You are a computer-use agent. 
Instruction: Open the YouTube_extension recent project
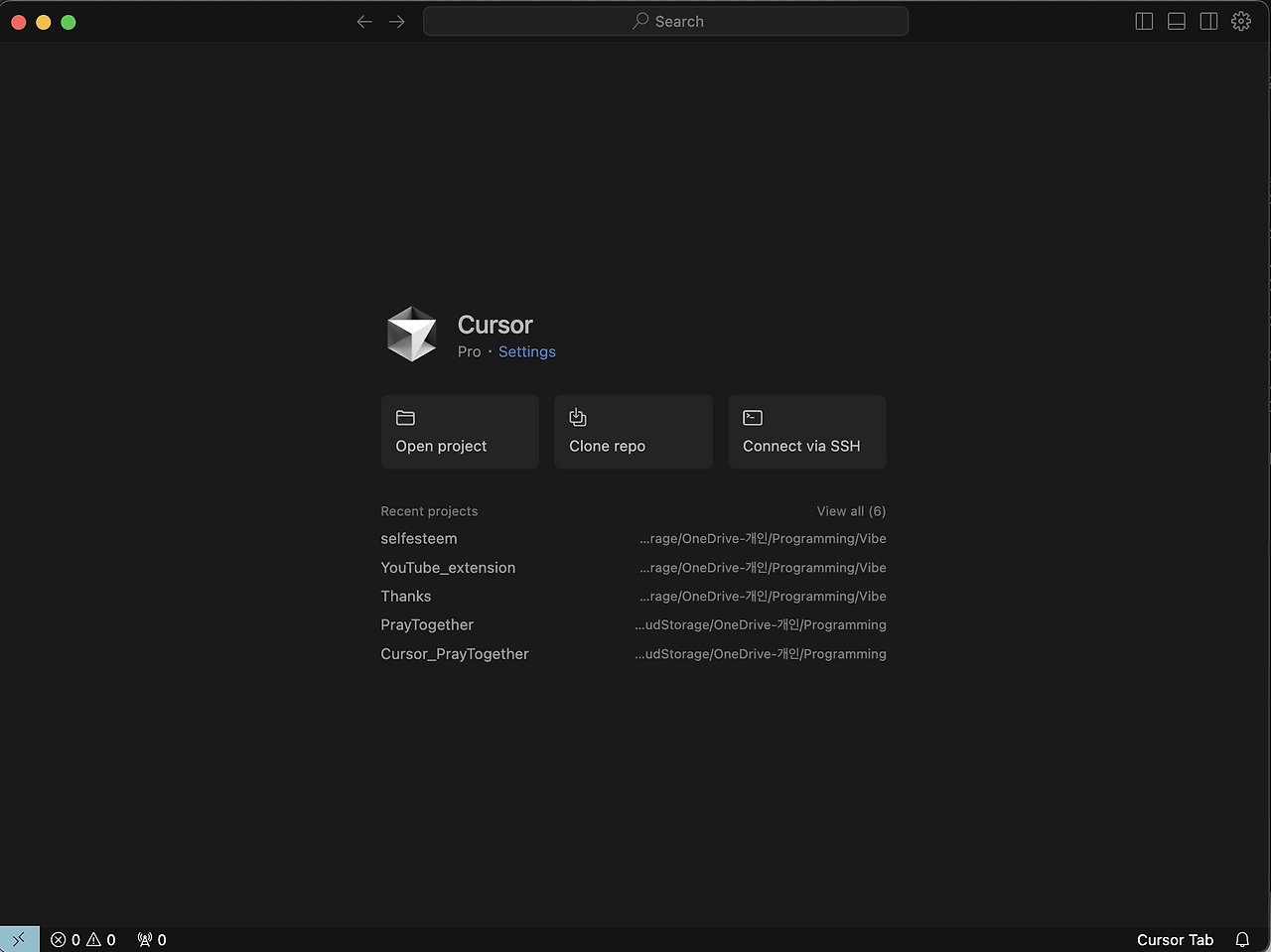[634, 568]
